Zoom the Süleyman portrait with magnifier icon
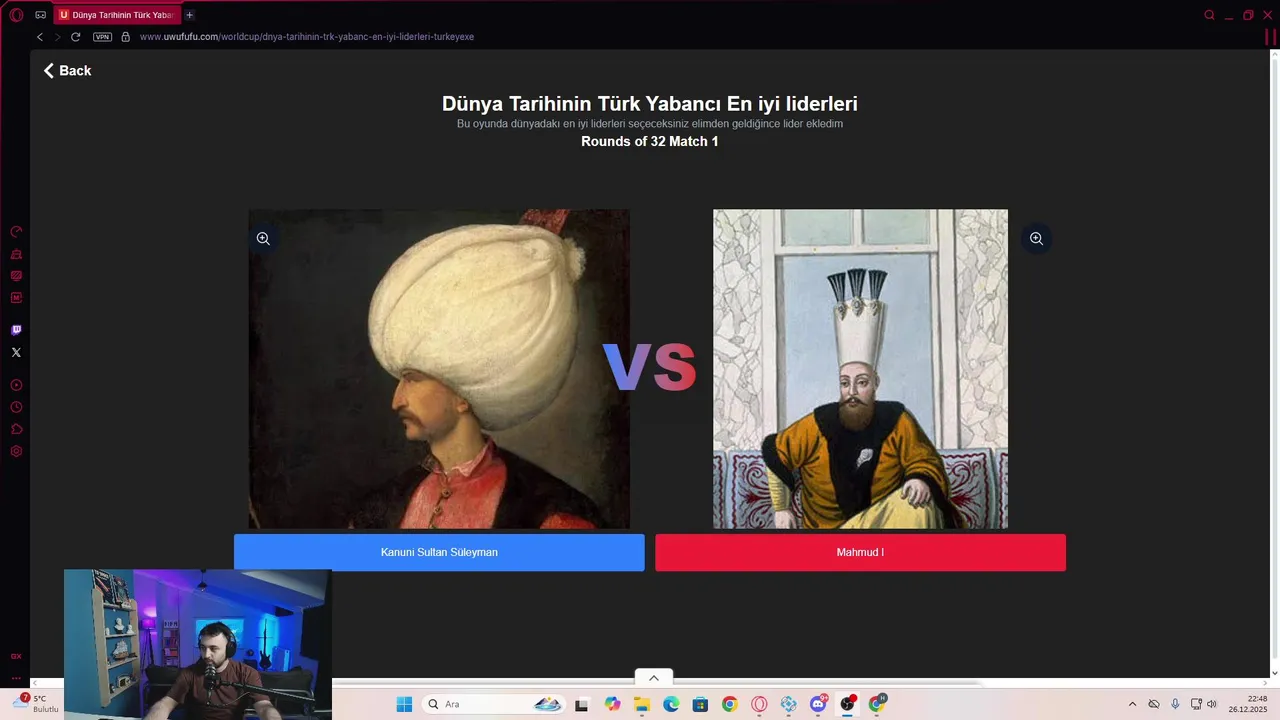 [263, 239]
